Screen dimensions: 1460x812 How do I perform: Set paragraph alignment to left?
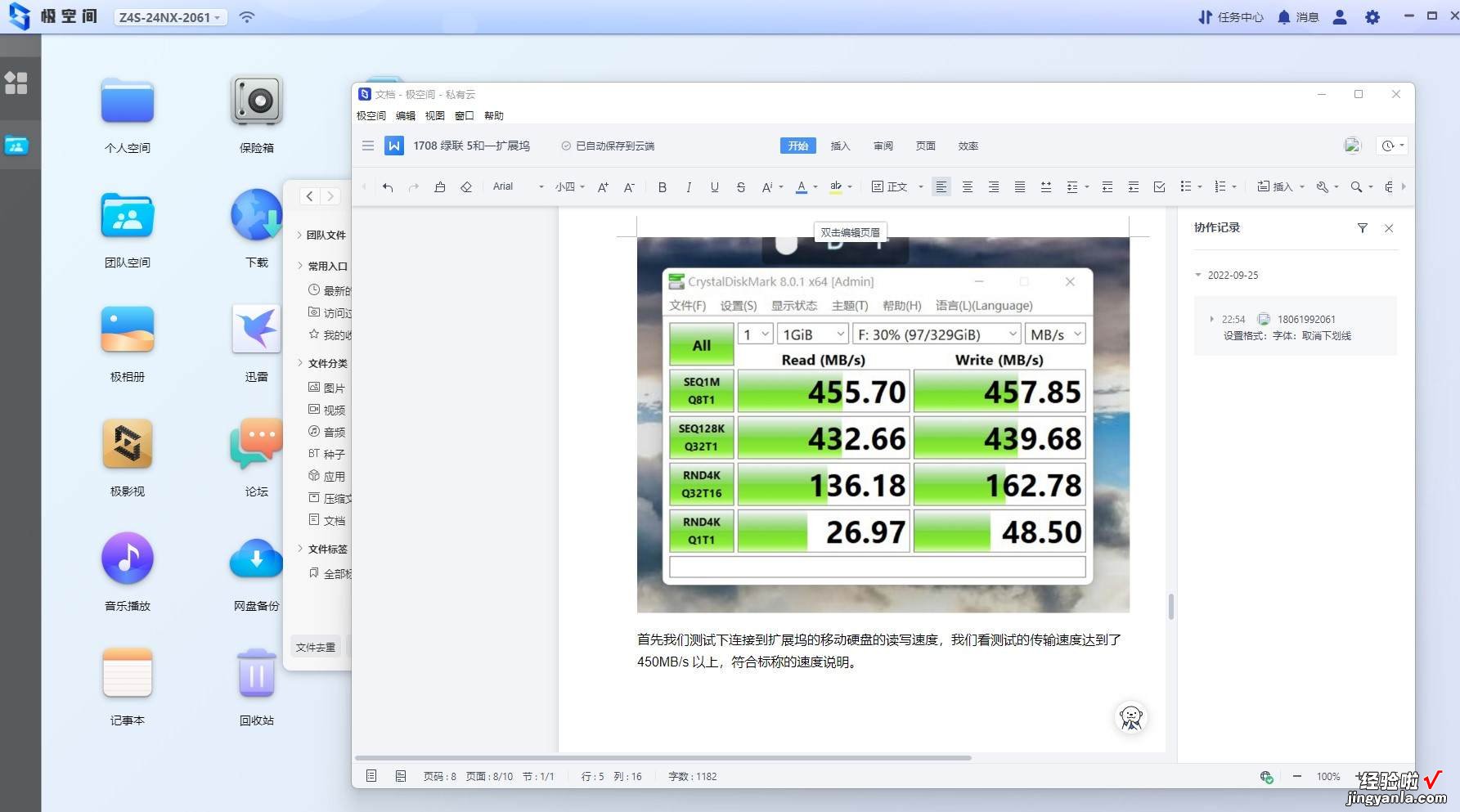pos(941,187)
